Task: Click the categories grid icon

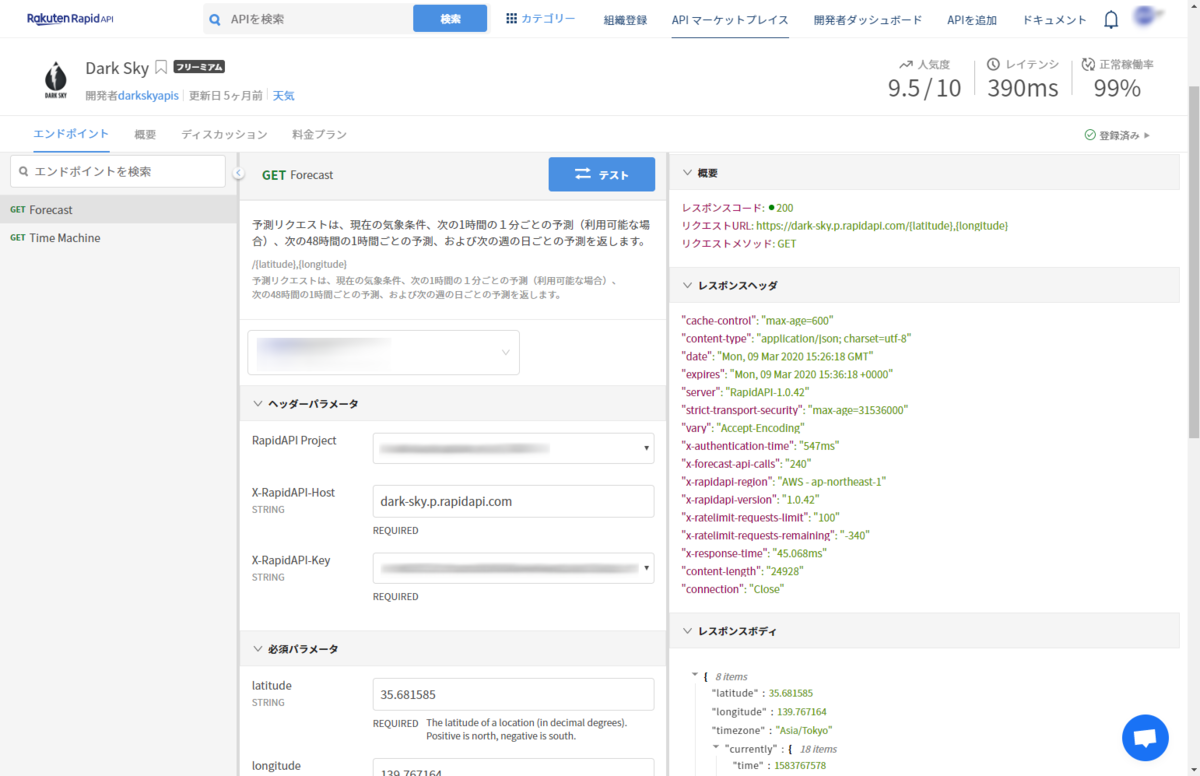Action: pyautogui.click(x=512, y=18)
